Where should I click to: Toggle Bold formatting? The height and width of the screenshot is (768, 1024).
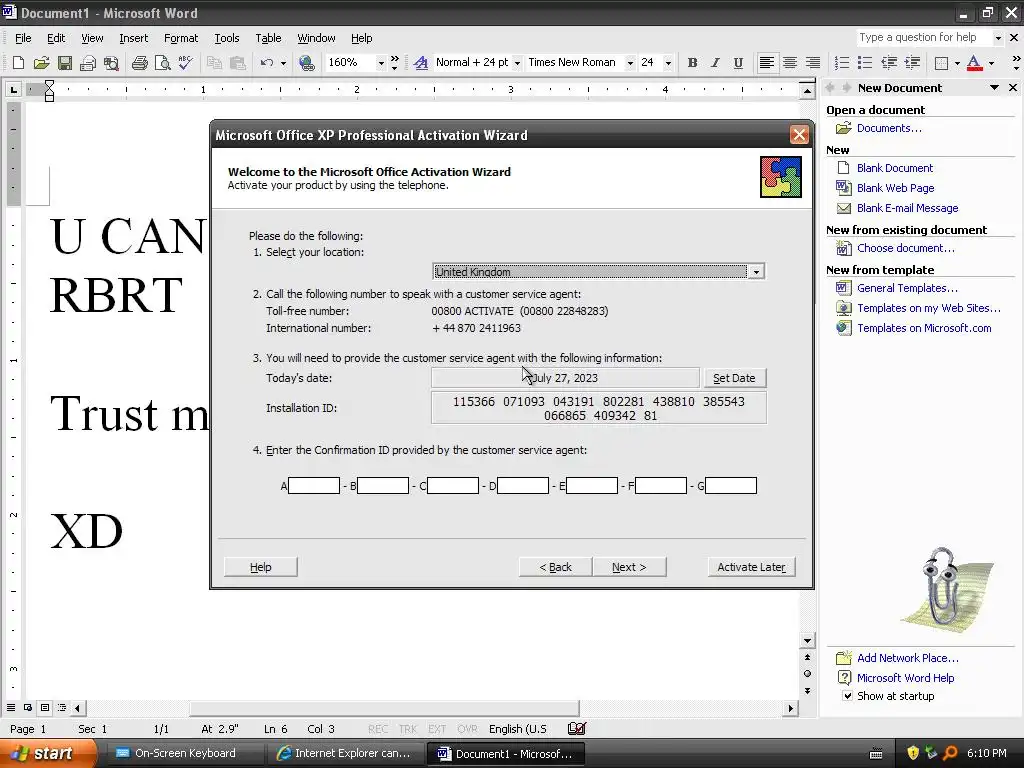coord(692,63)
